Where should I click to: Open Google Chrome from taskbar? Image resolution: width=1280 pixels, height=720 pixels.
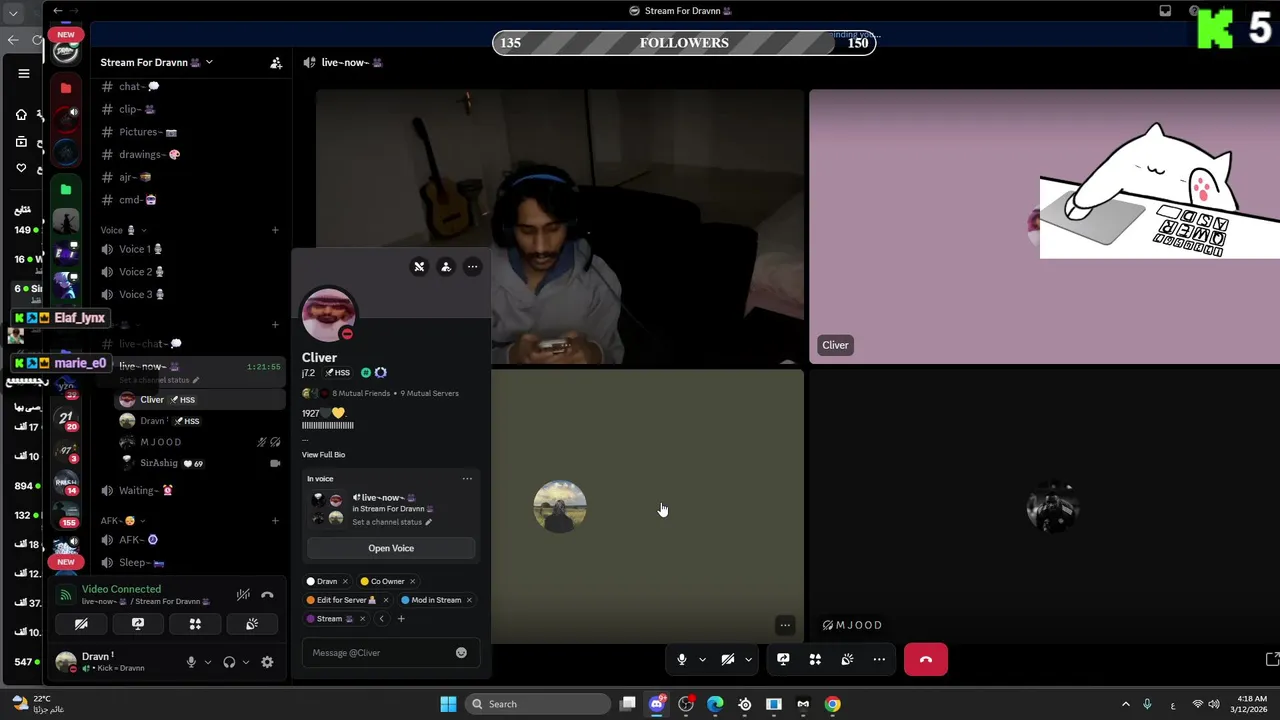832,704
